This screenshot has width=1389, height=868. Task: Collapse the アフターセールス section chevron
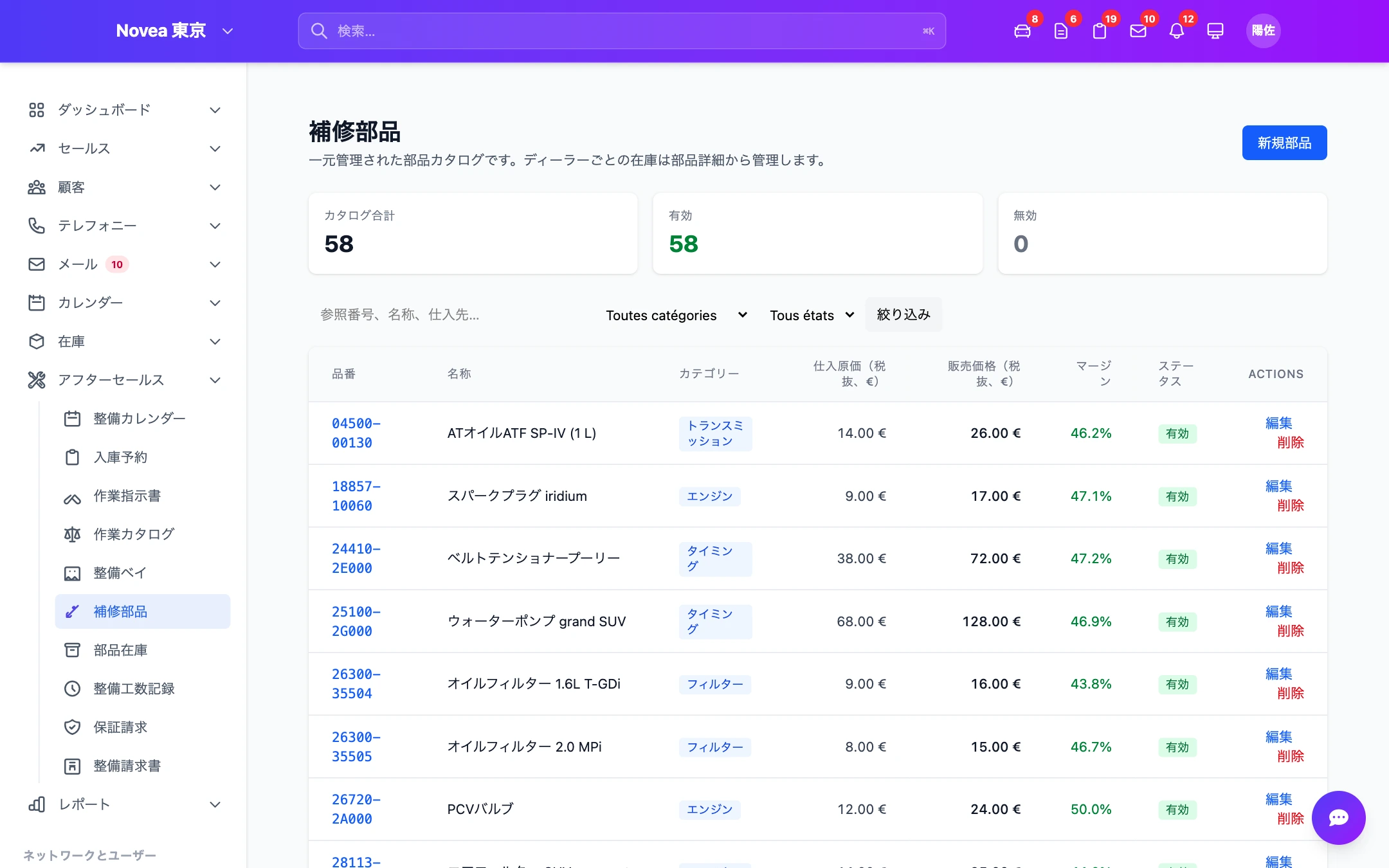point(215,380)
